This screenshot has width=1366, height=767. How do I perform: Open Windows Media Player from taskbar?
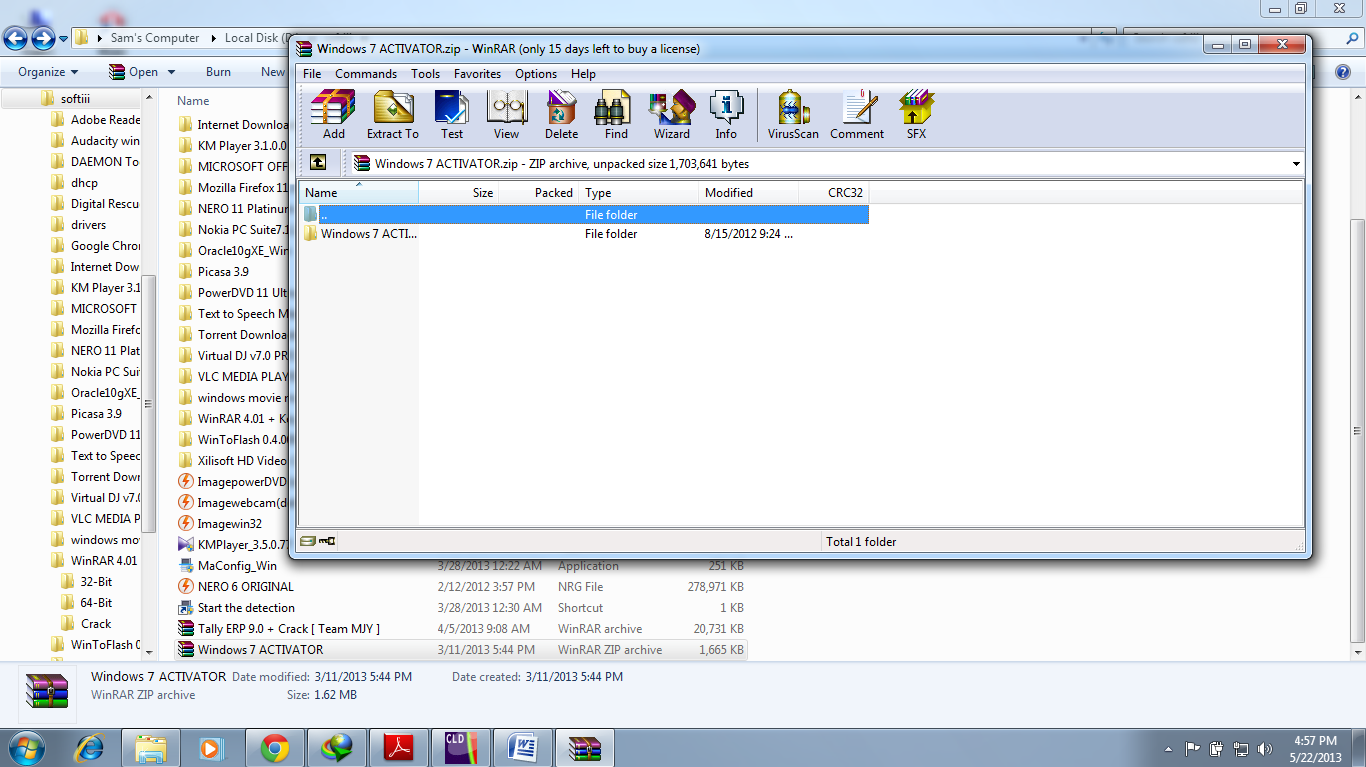click(211, 747)
